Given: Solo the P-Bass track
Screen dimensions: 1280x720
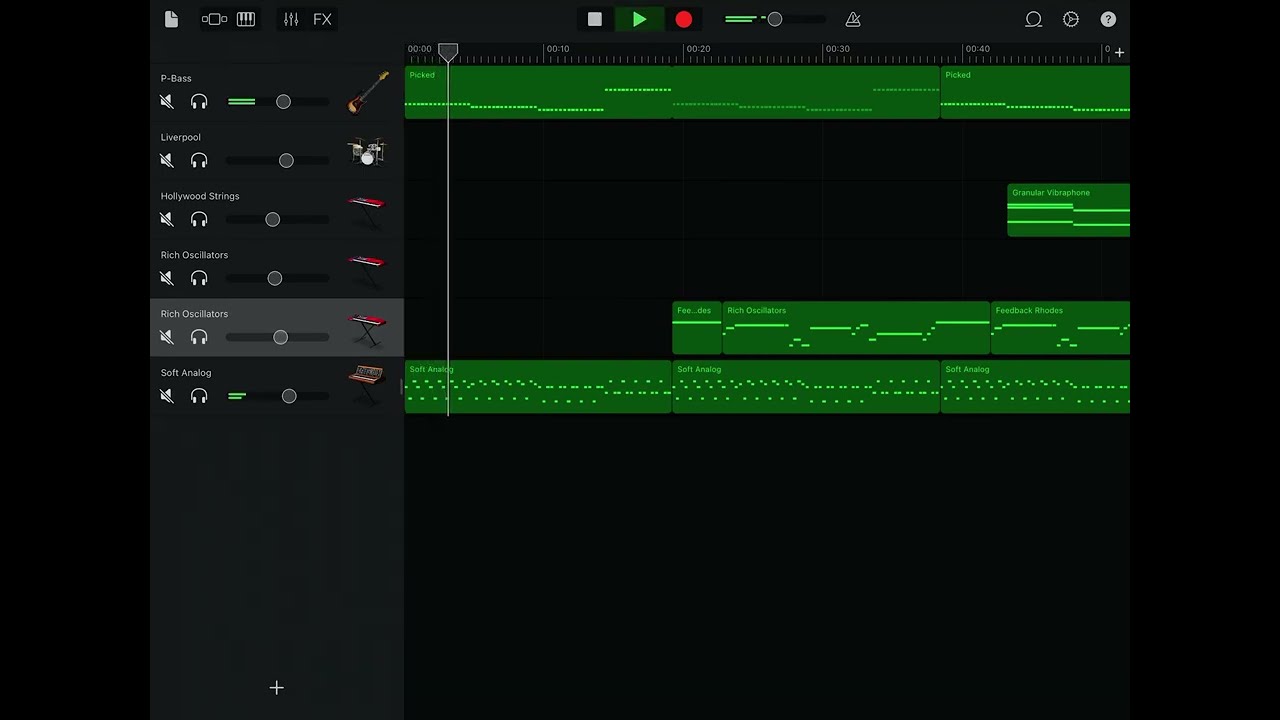Looking at the screenshot, I should [199, 101].
